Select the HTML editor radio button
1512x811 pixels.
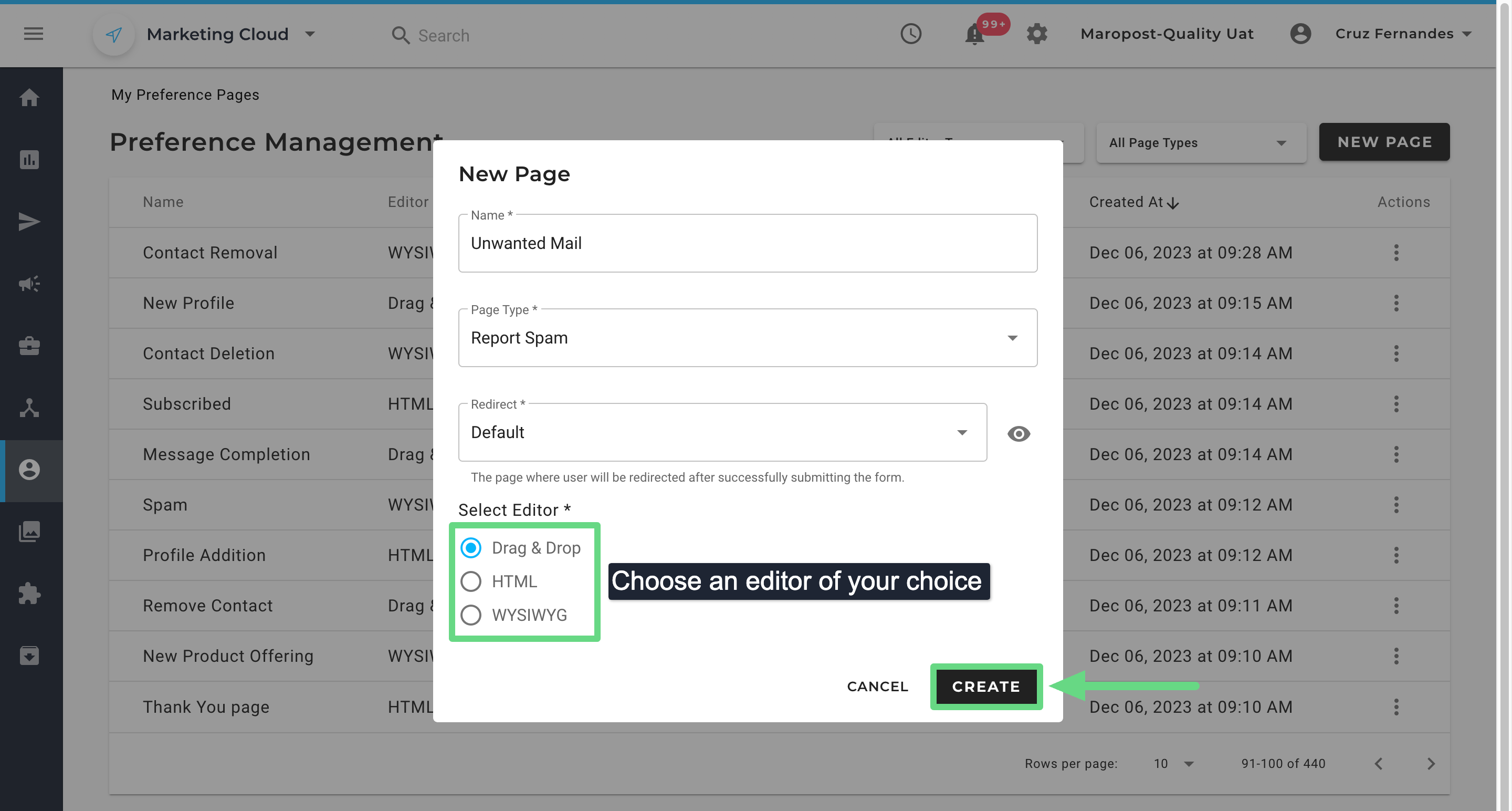(x=471, y=581)
